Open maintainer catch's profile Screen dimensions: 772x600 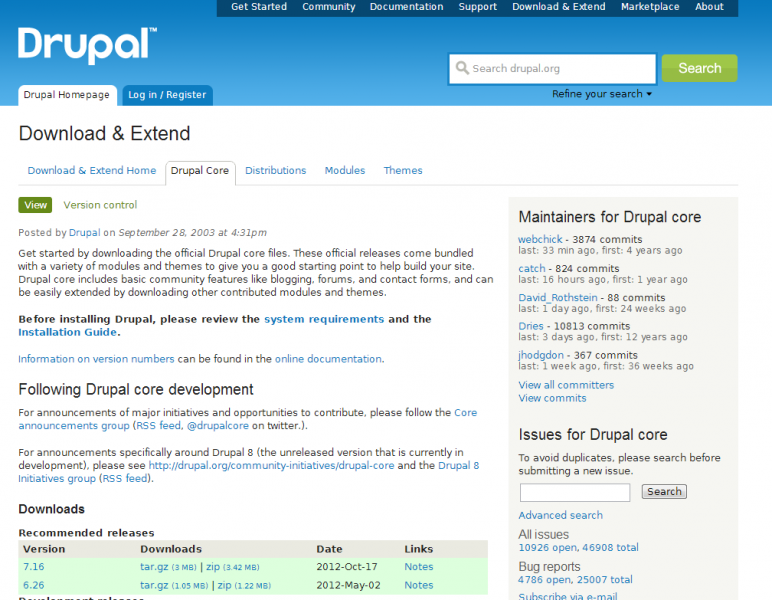click(532, 268)
